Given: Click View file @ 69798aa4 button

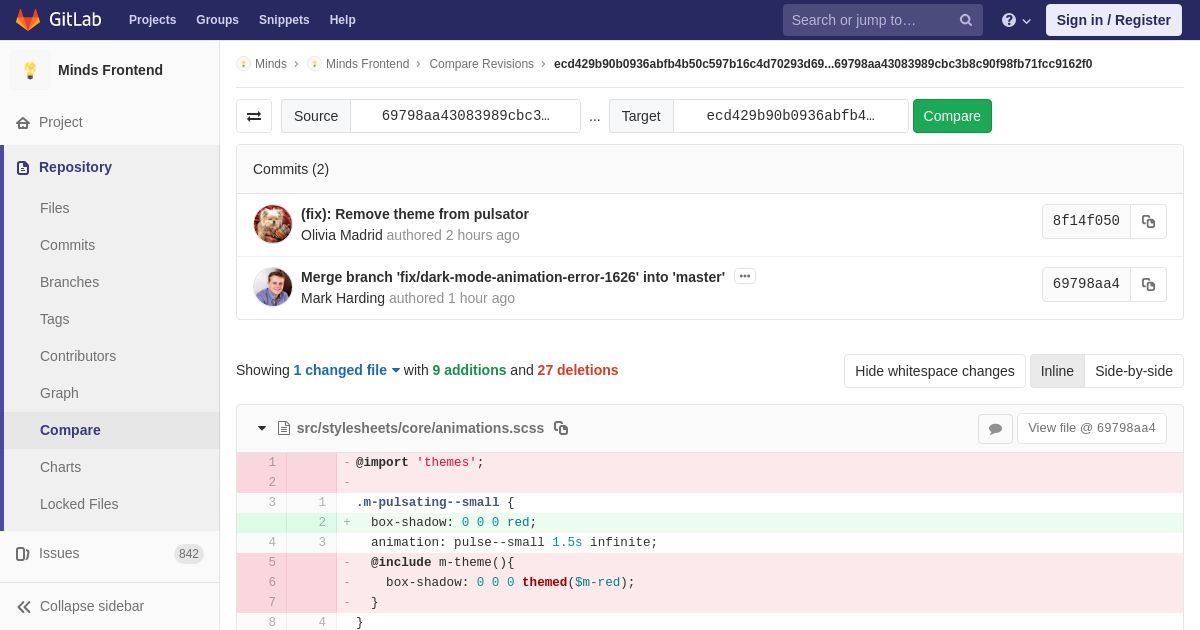Looking at the screenshot, I should [x=1092, y=428].
